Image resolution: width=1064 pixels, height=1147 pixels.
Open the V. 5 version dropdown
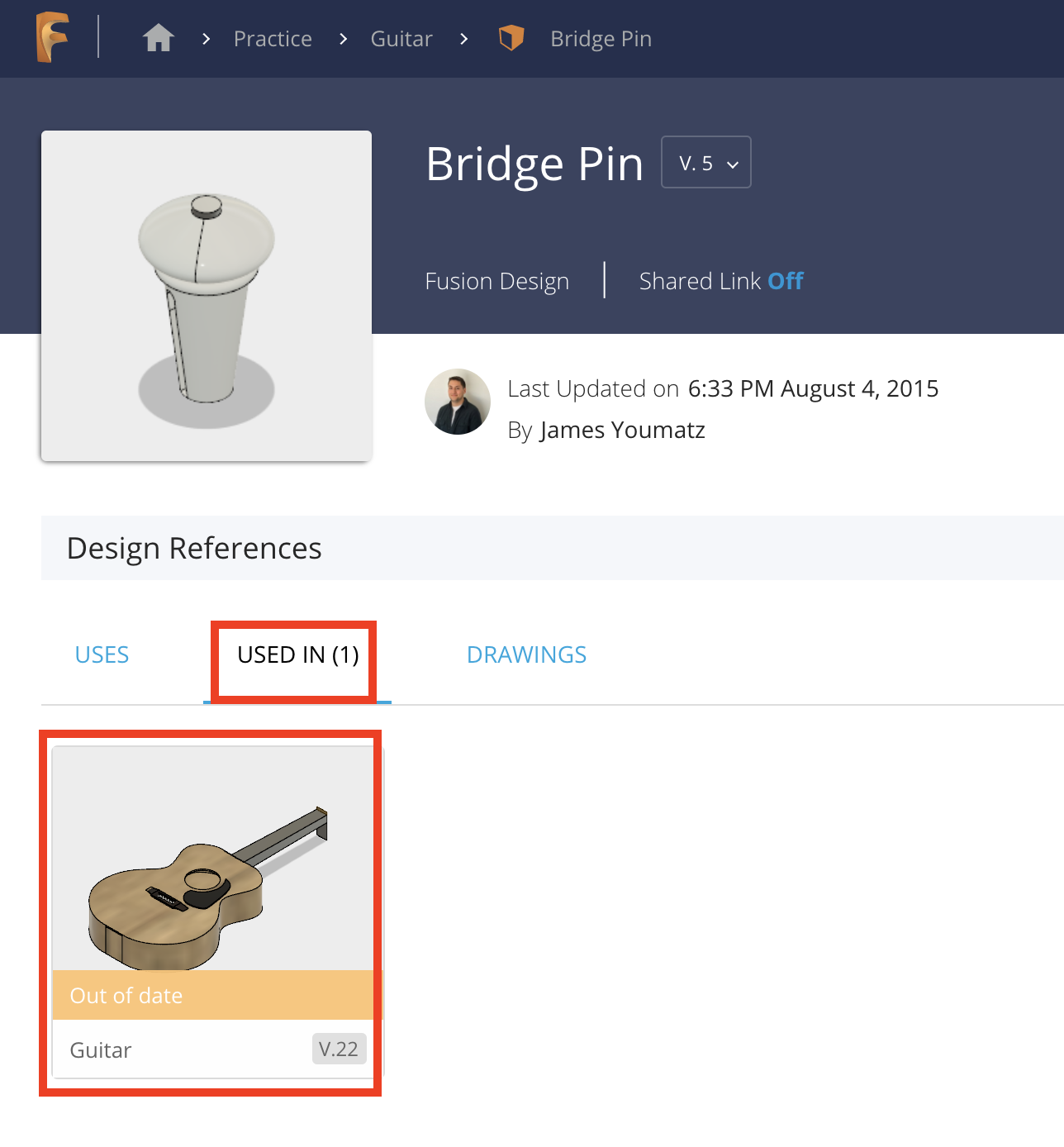pos(706,163)
